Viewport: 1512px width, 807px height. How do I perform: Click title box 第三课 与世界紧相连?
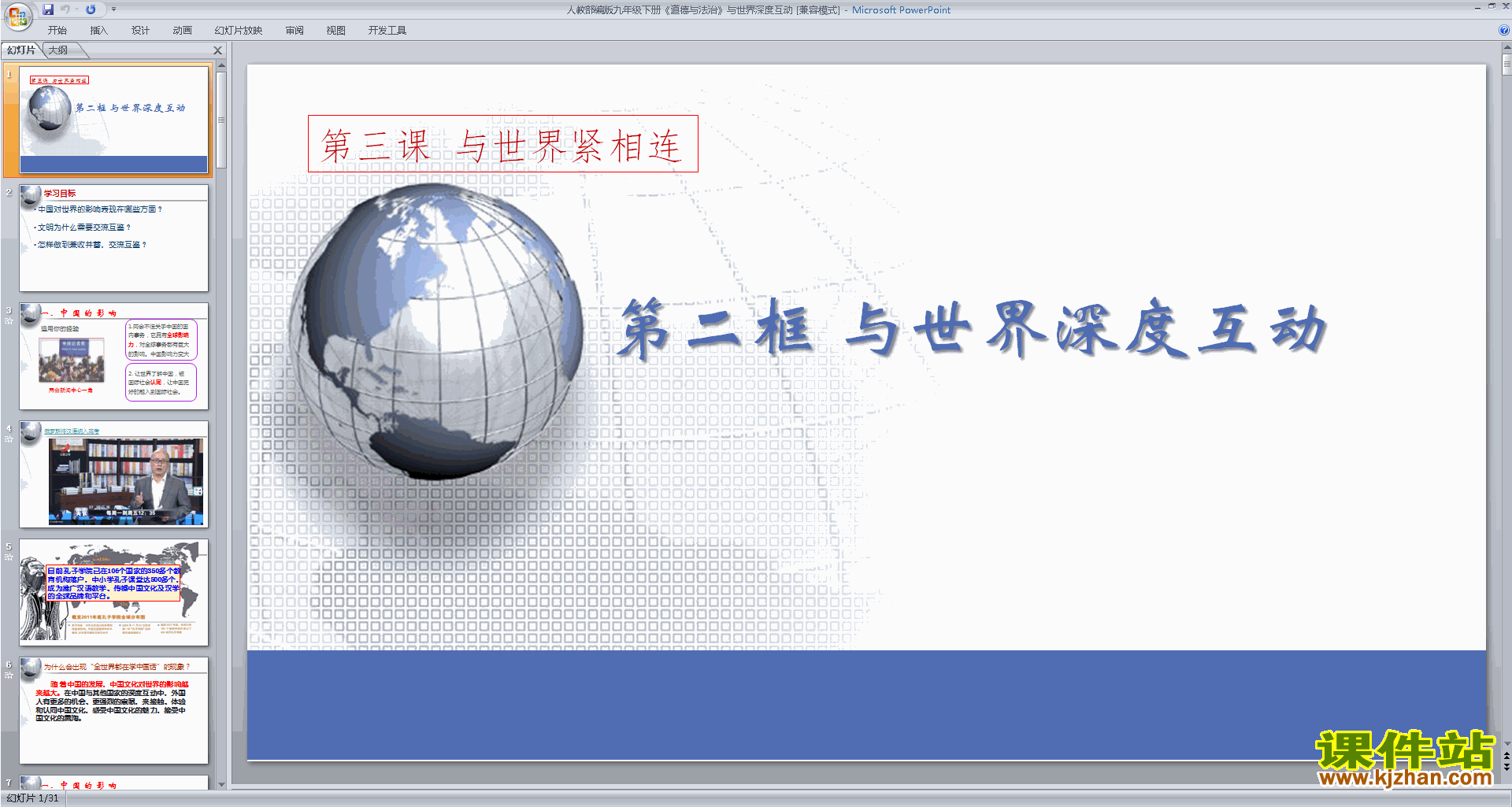[502, 144]
